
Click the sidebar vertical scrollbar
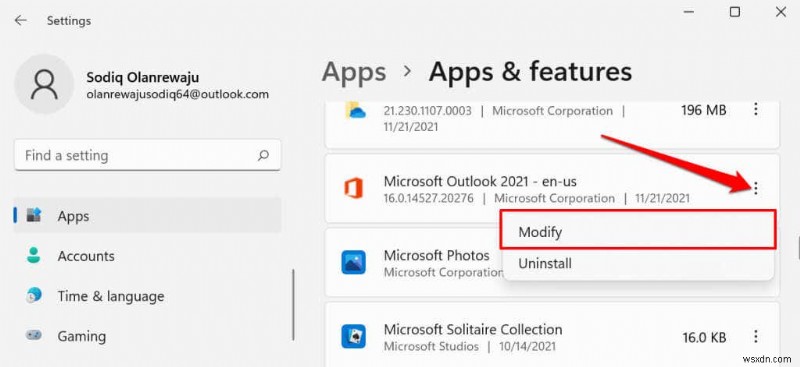click(293, 305)
